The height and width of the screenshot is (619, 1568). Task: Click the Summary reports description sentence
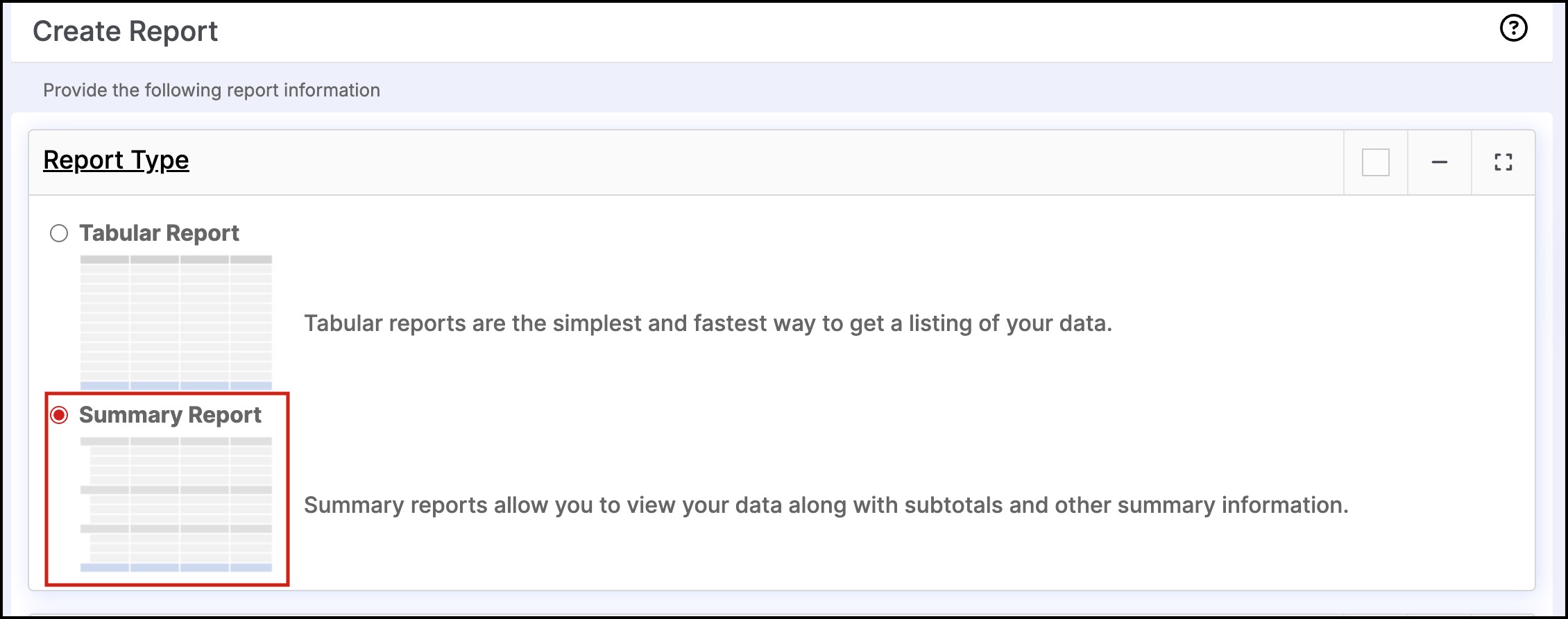pyautogui.click(x=826, y=505)
